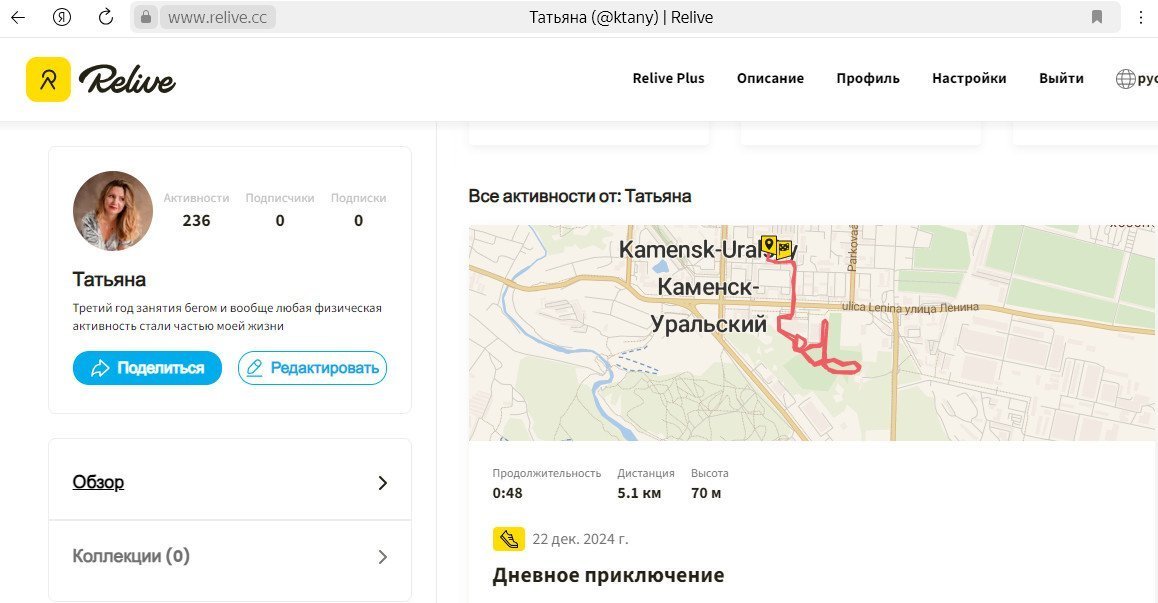Click the Relive wordmark
This screenshot has width=1158, height=603.
[127, 79]
